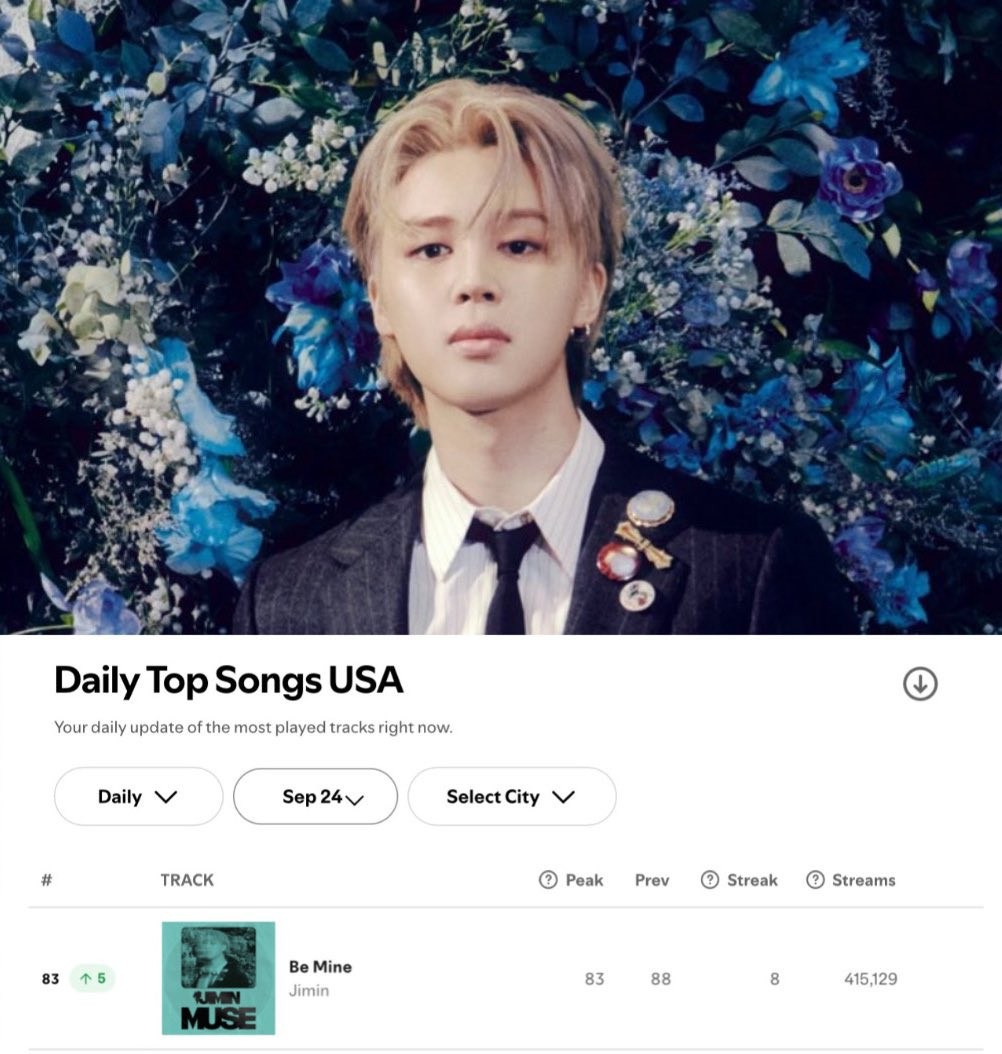Viewport: 1002px width, 1054px height.
Task: Click the Streams help question-mark icon
Action: coord(815,879)
